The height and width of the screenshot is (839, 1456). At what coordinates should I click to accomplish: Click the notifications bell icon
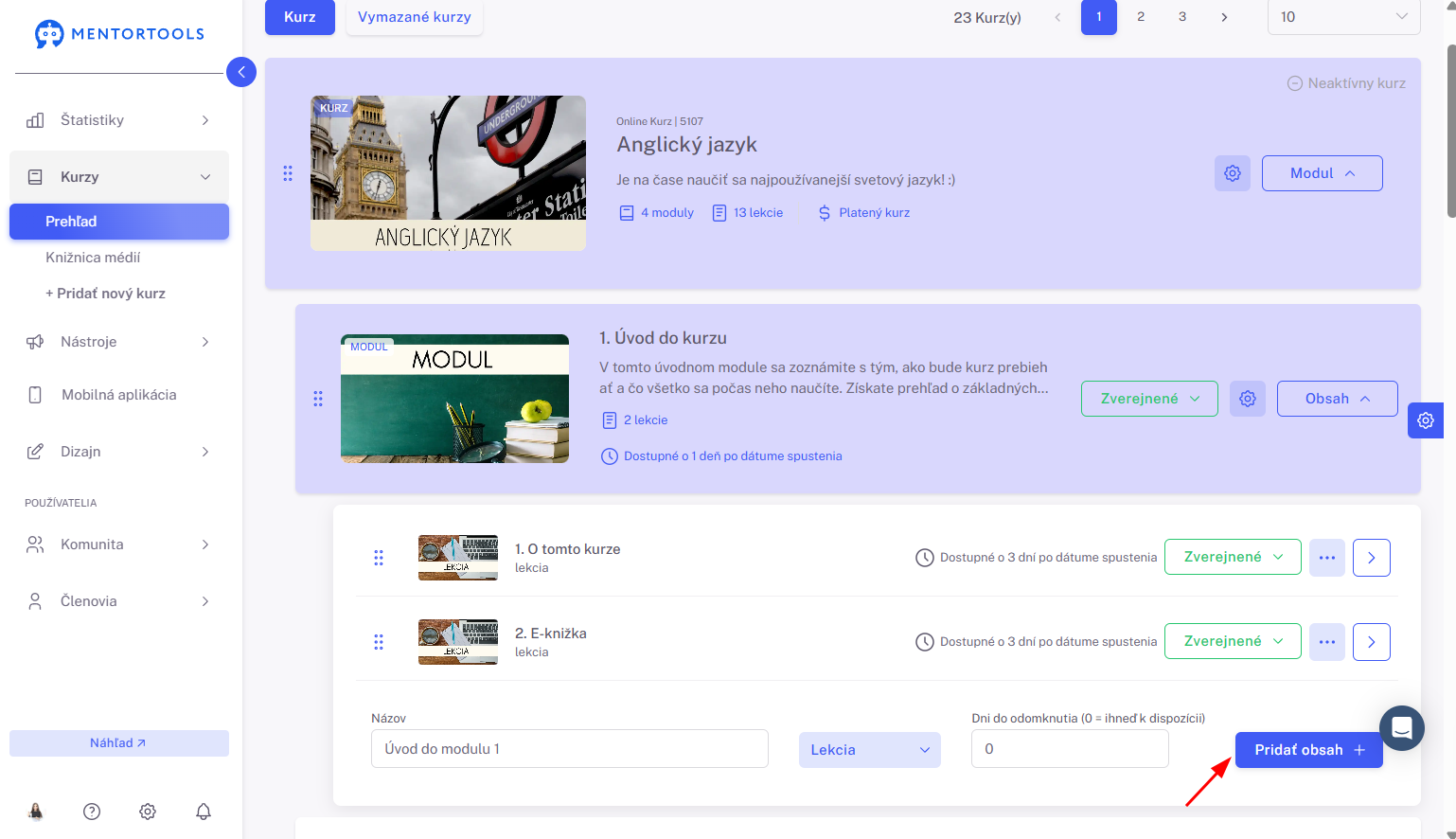[204, 812]
